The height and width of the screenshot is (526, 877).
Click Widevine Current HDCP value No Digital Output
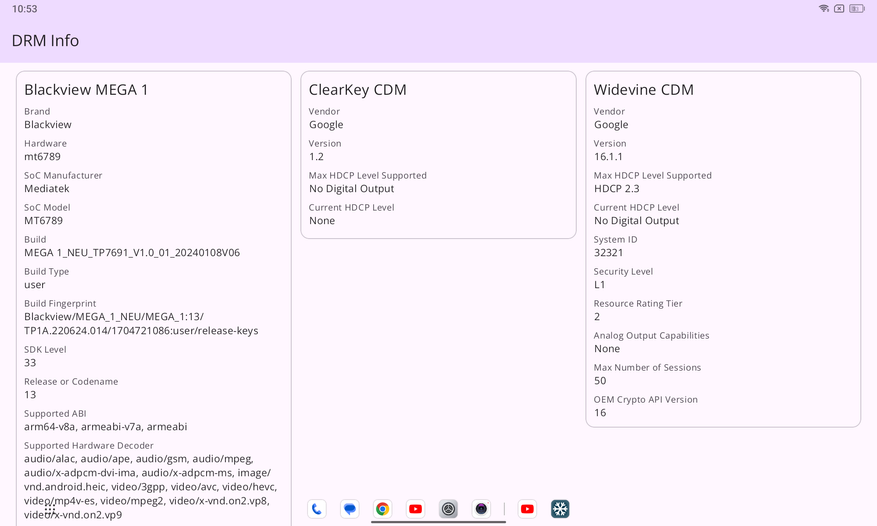point(636,221)
